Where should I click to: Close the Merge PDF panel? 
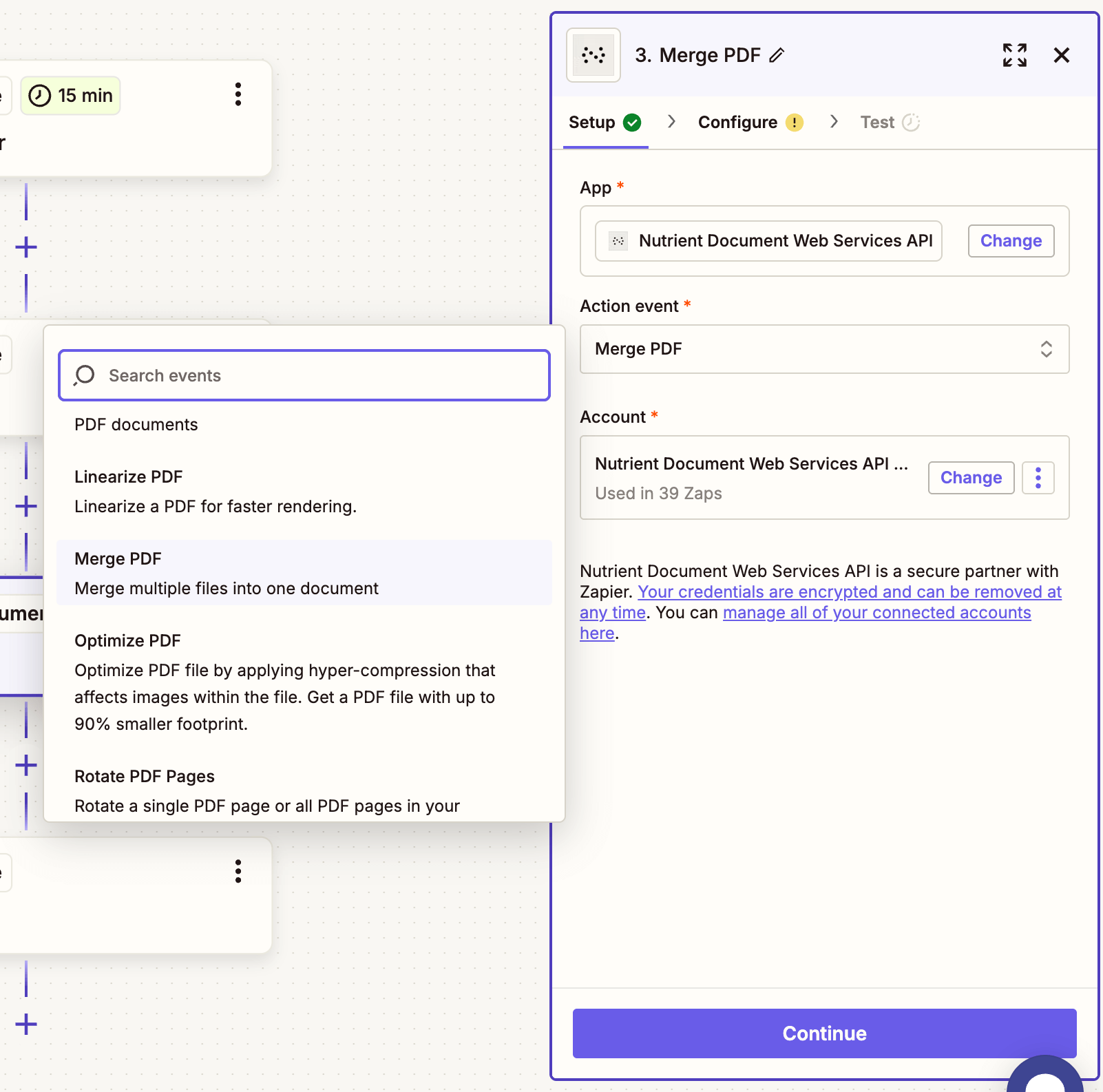(x=1062, y=55)
